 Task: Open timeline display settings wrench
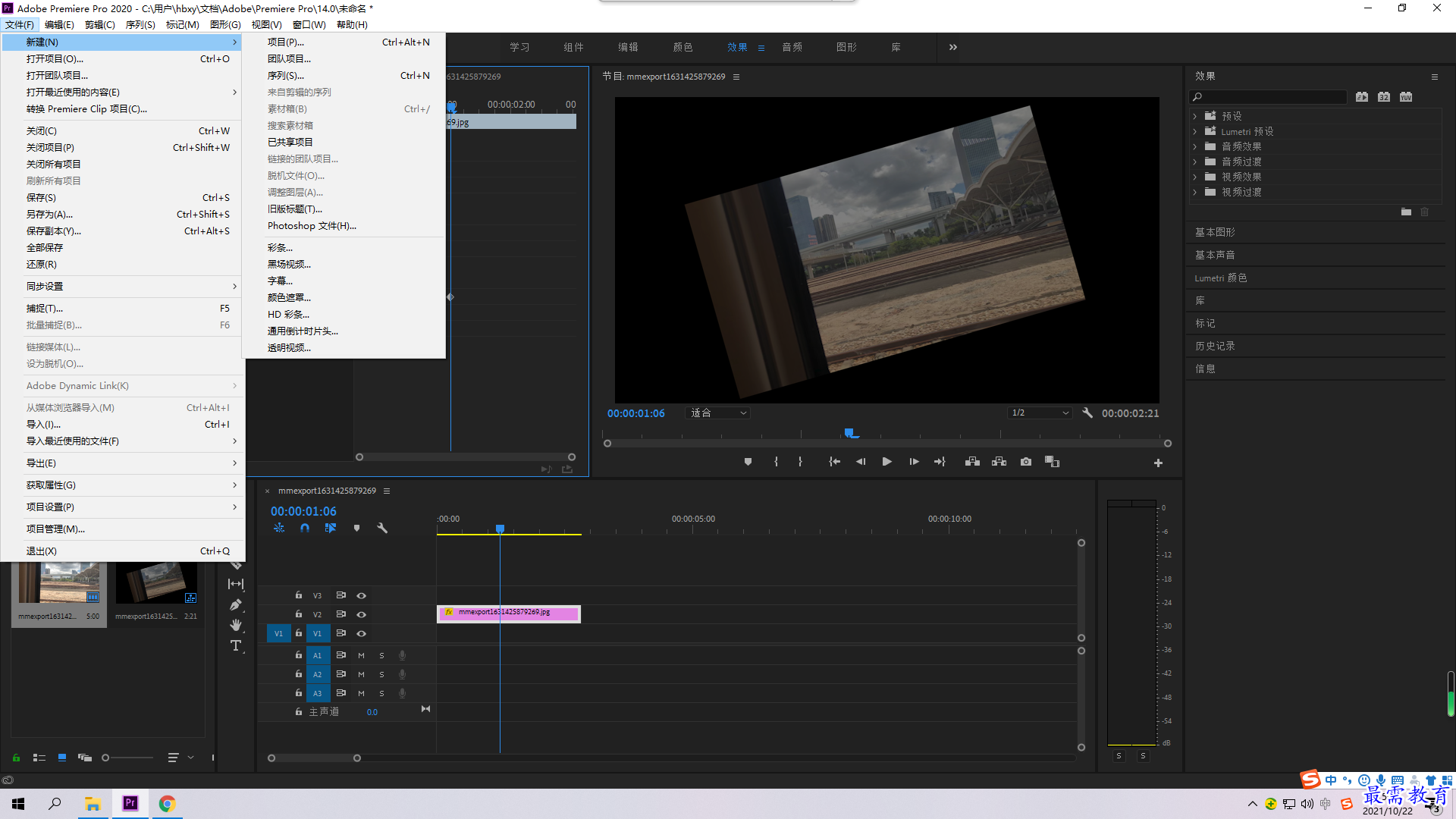pos(382,528)
